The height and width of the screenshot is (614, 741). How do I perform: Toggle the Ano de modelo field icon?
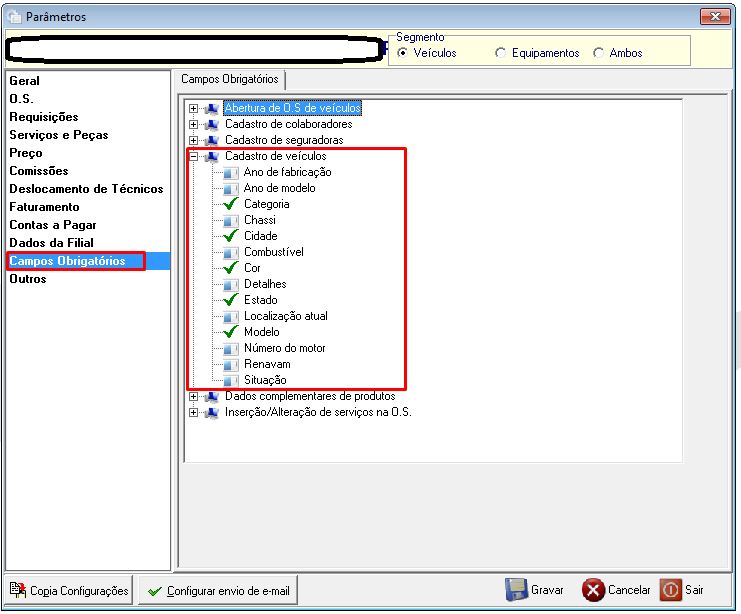[231, 189]
